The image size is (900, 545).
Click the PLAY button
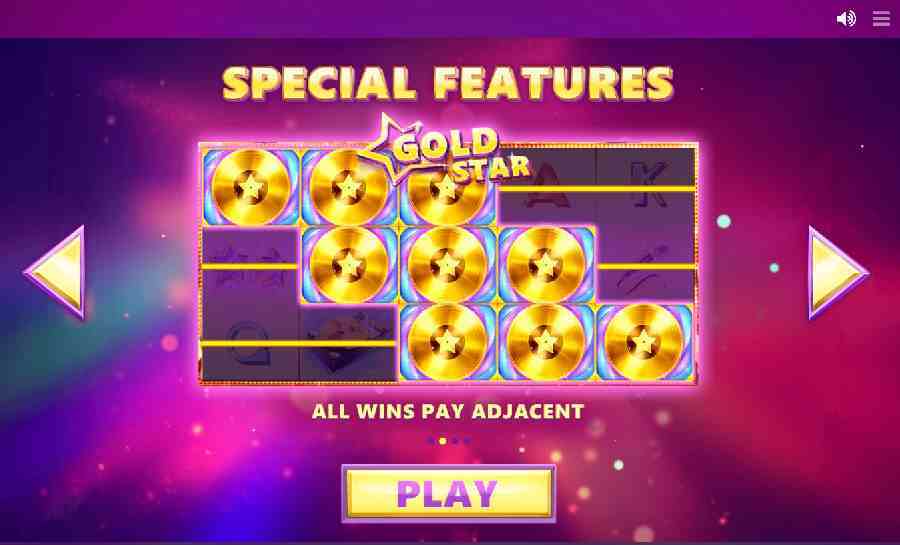[x=448, y=493]
